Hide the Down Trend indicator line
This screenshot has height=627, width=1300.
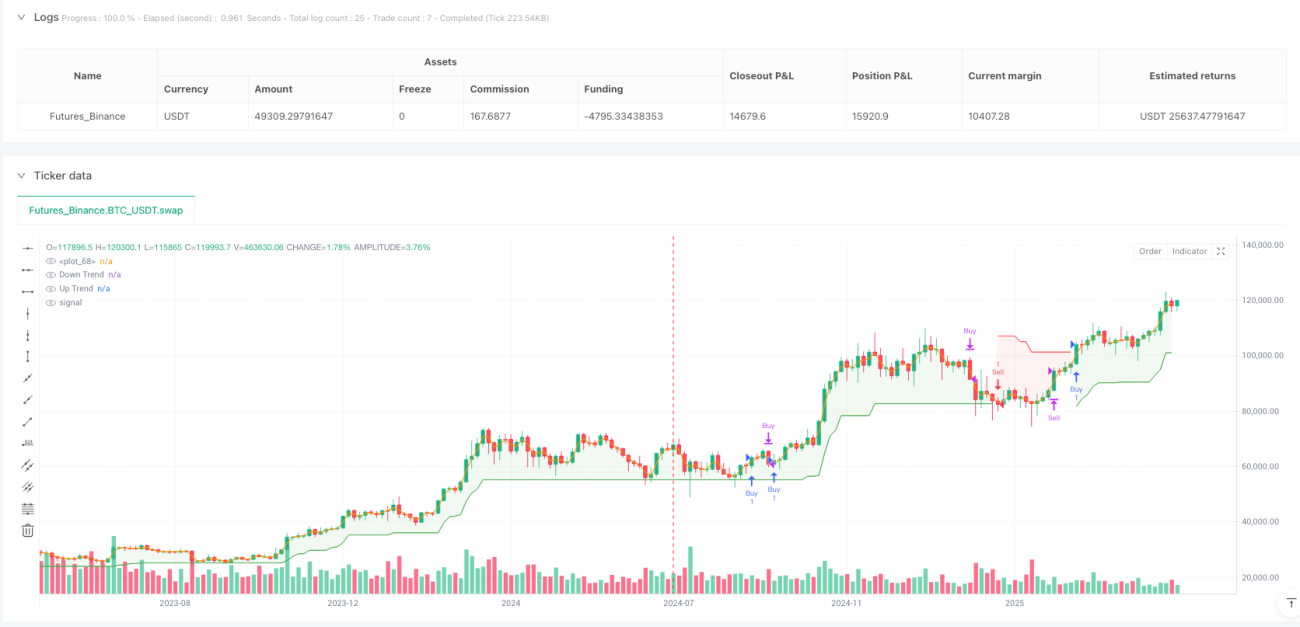pos(50,274)
